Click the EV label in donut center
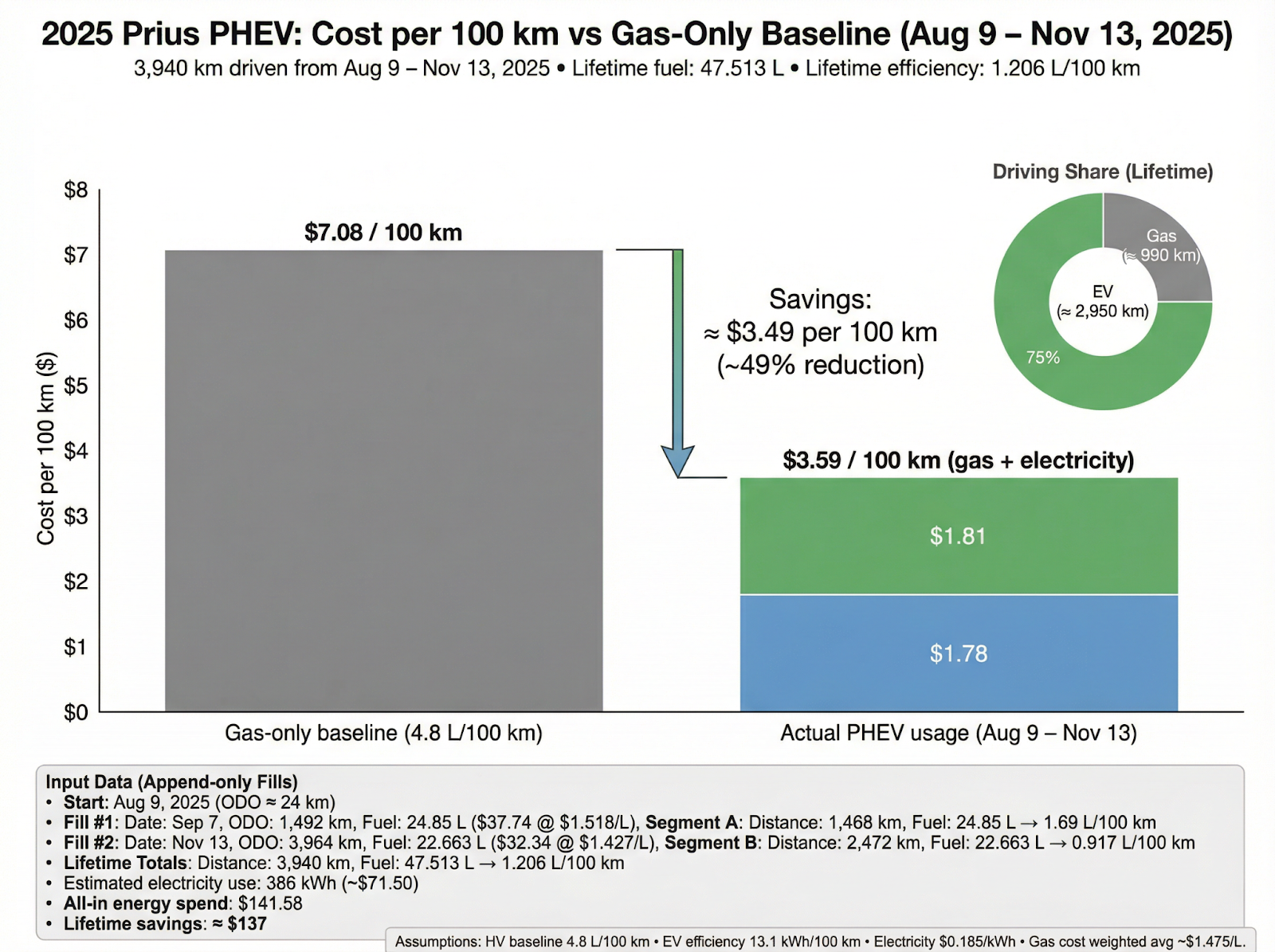The width and height of the screenshot is (1275, 952). (x=1103, y=292)
